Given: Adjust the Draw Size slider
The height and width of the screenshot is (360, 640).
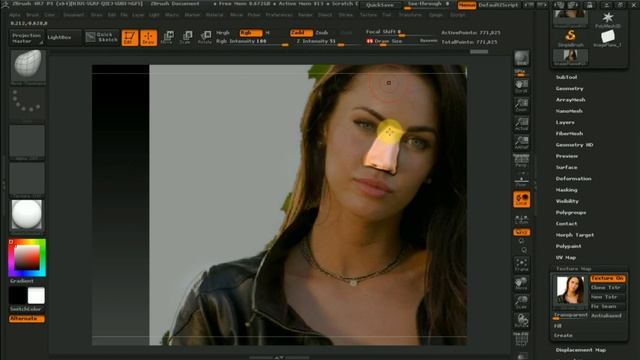Looking at the screenshot, I should click(402, 41).
